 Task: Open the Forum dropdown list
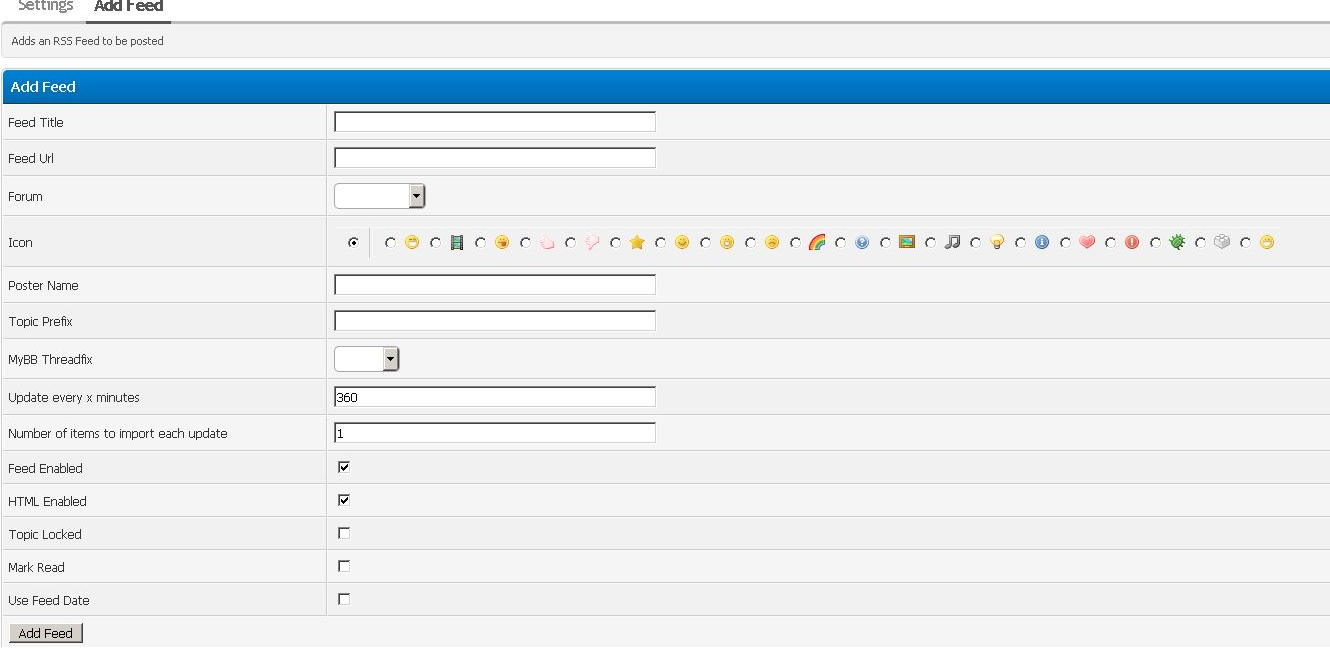(x=379, y=196)
